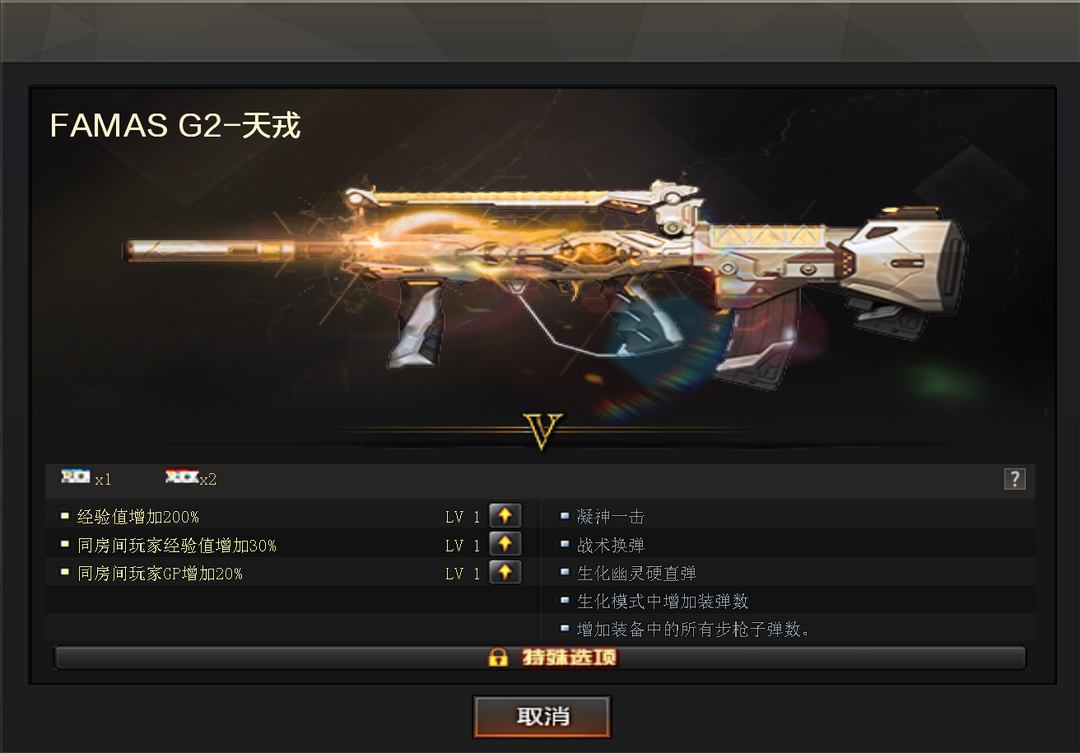Click the 同房间玩家经验值增加30% label
Screen dimensions: 1080x753
tap(177, 546)
